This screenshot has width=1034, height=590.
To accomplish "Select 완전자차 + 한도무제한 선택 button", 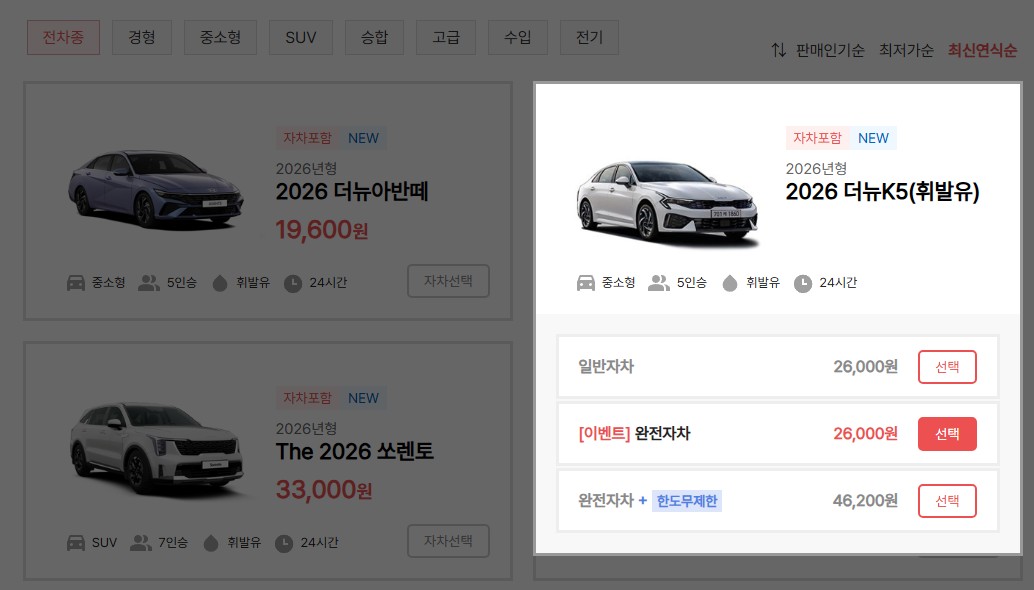I will tap(947, 501).
